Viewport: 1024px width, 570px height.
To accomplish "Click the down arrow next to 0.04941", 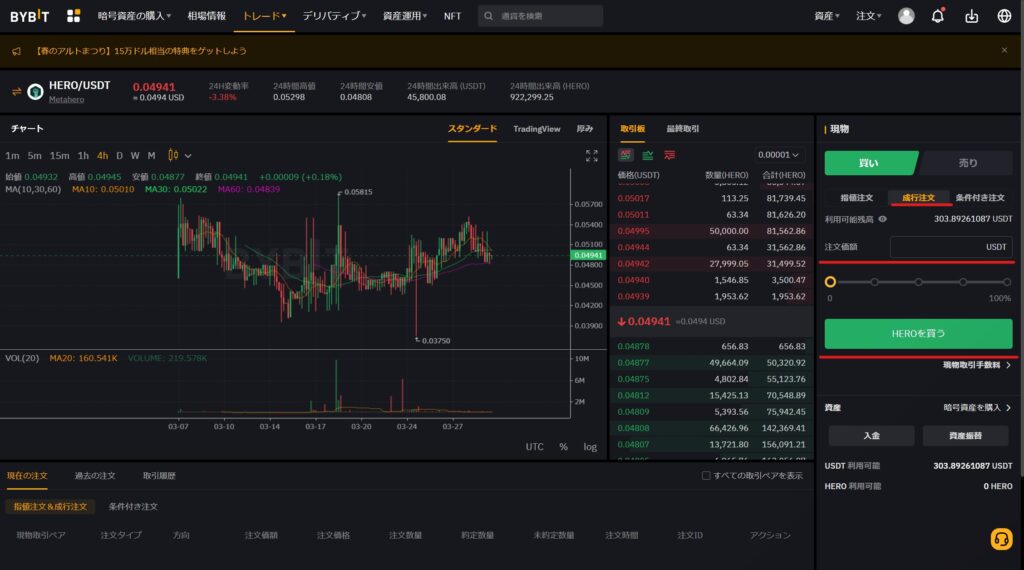I will (622, 321).
